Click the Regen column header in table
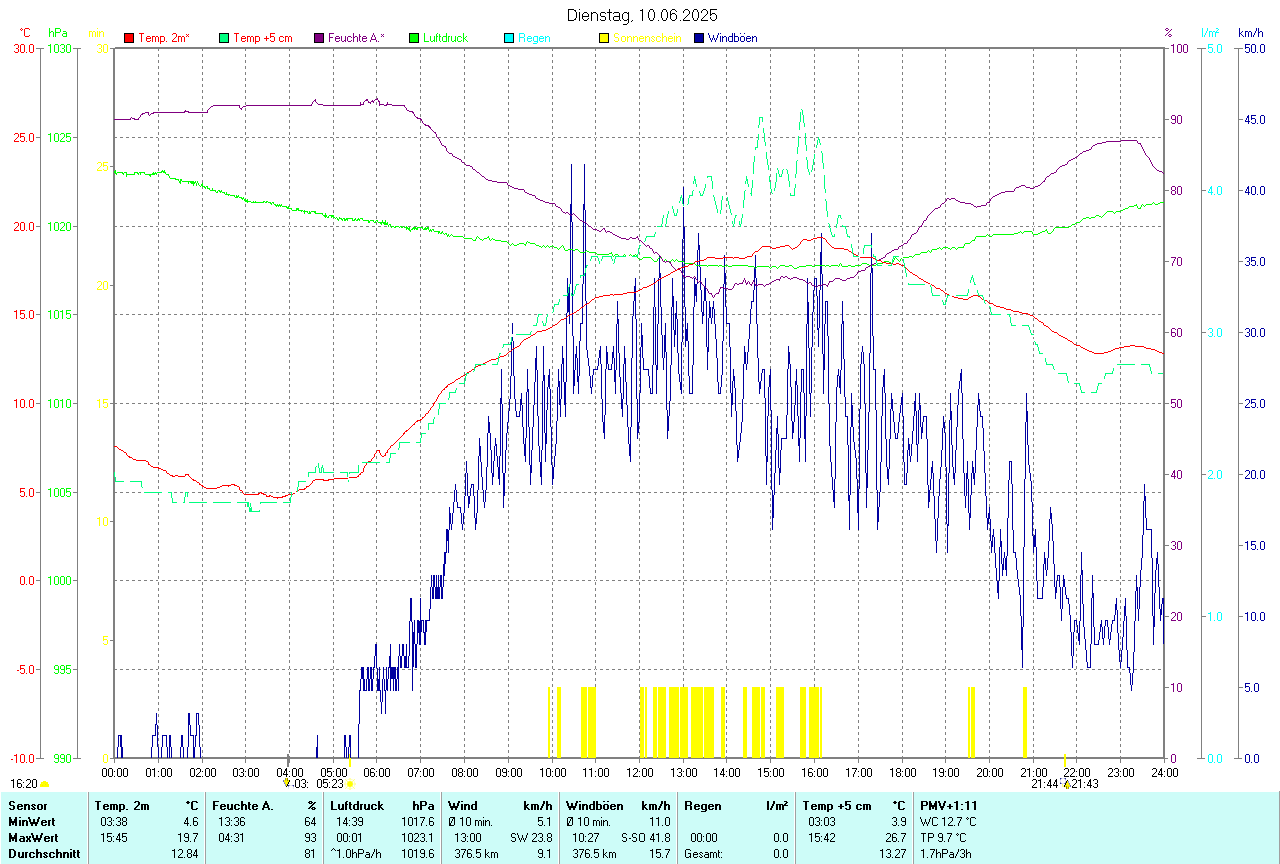The height and width of the screenshot is (864, 1280). 703,805
